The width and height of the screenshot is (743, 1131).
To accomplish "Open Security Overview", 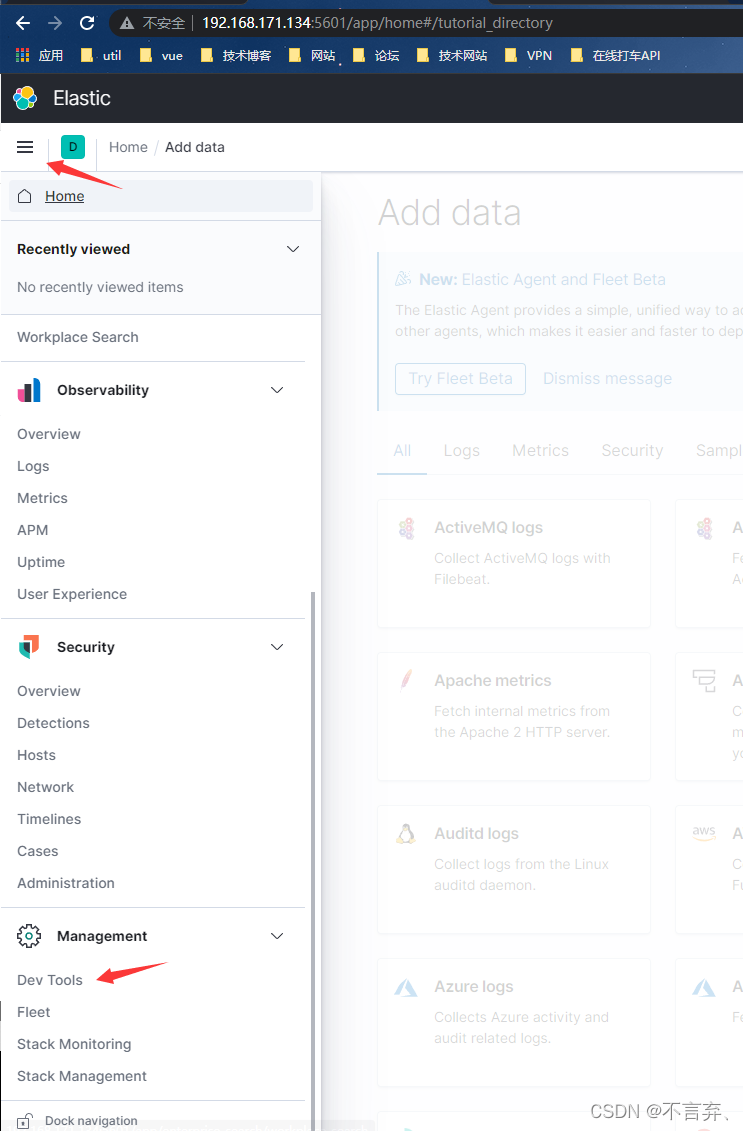I will click(49, 691).
